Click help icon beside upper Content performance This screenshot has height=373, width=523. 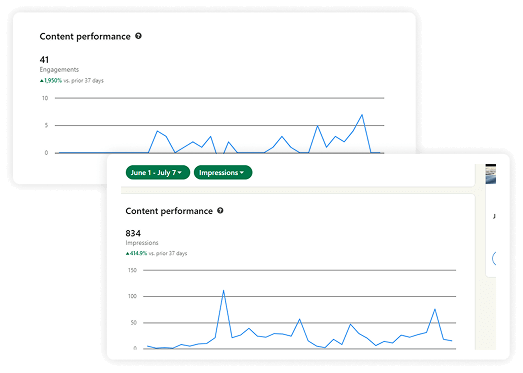[x=138, y=36]
